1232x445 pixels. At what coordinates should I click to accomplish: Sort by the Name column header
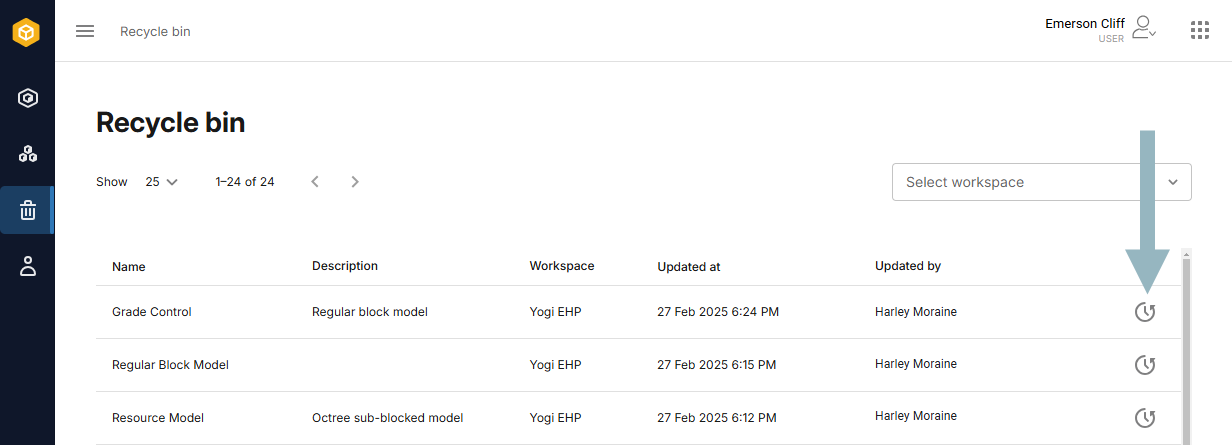(129, 267)
